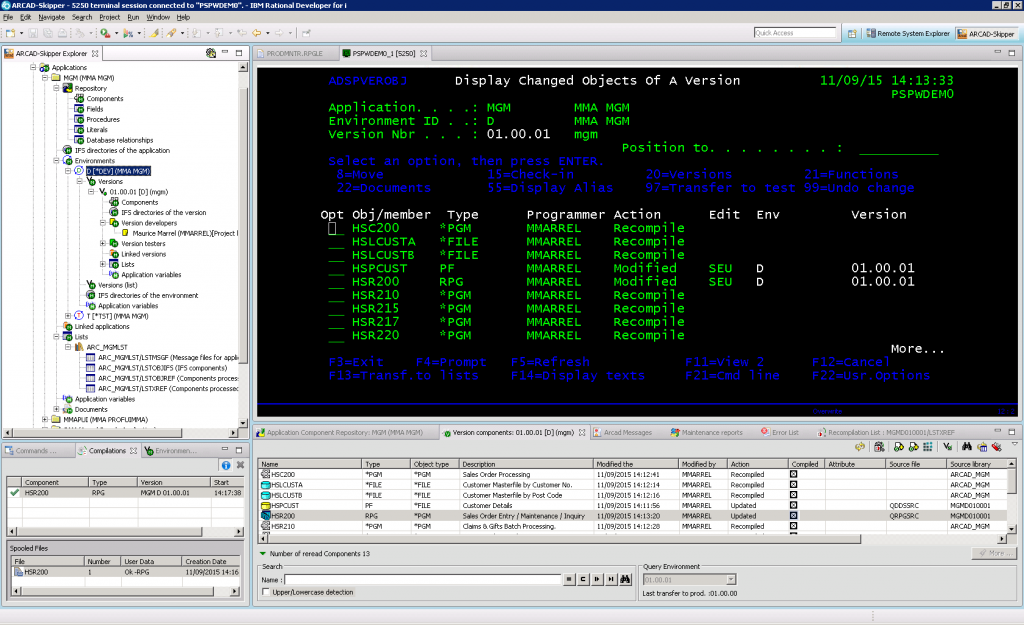Image resolution: width=1024 pixels, height=625 pixels.
Task: Switch to Application Component Repository tab
Action: pos(344,432)
